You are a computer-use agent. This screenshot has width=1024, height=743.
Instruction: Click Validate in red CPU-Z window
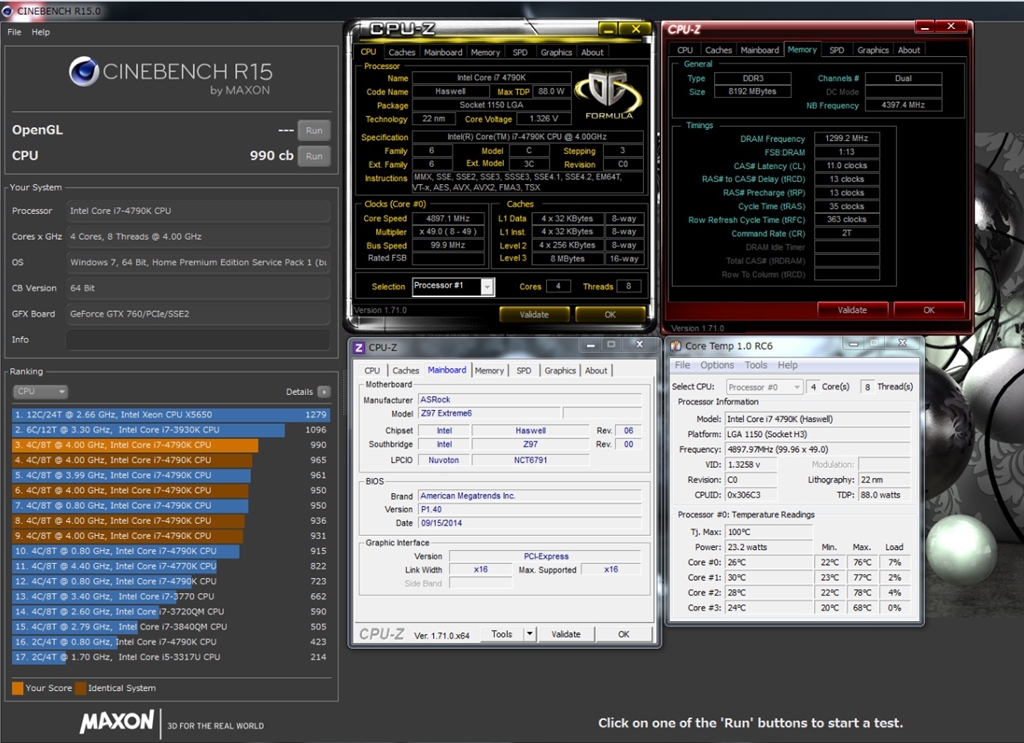[x=852, y=310]
